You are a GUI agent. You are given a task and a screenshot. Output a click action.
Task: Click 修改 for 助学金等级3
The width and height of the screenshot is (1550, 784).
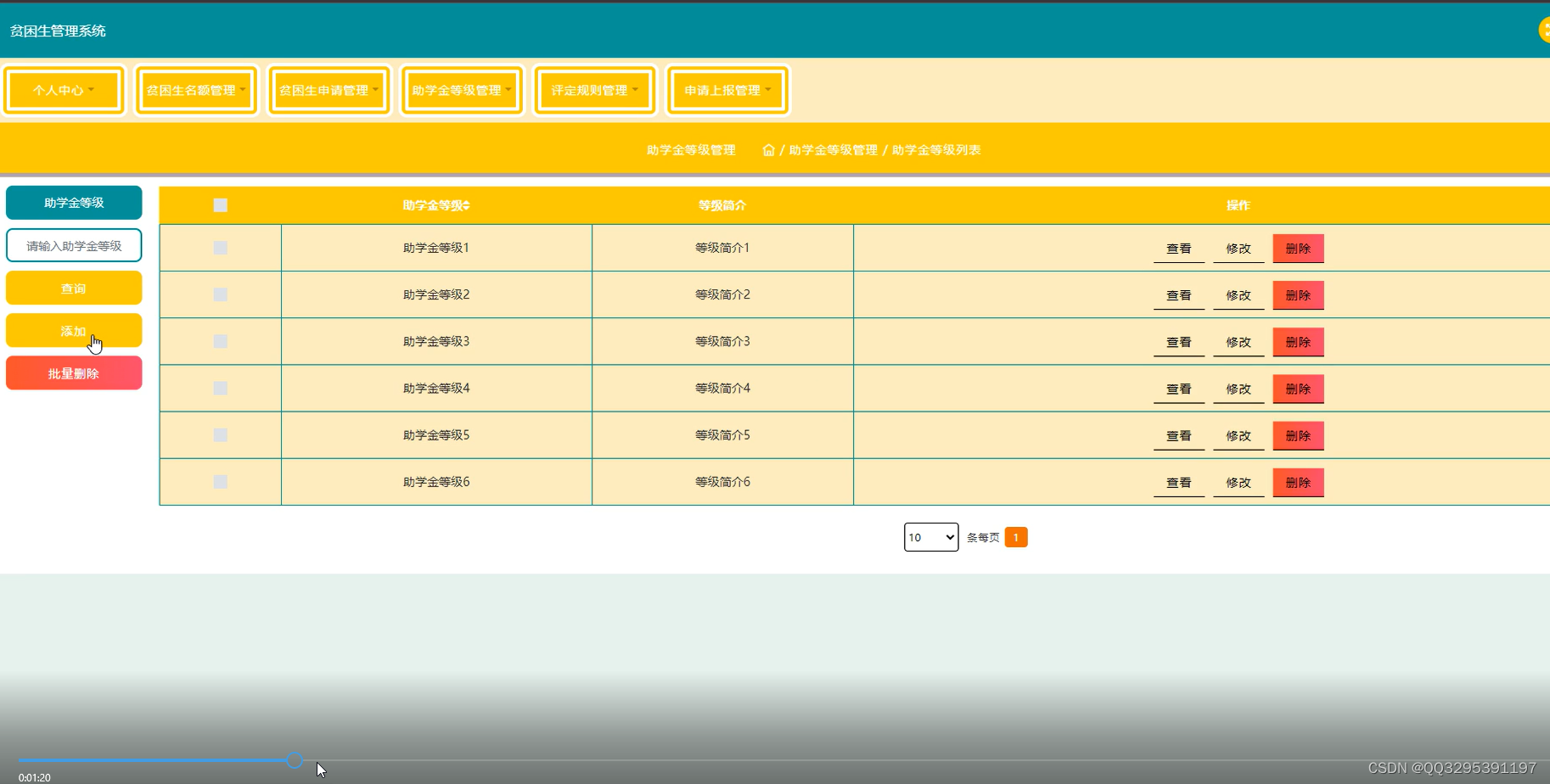[1238, 342]
